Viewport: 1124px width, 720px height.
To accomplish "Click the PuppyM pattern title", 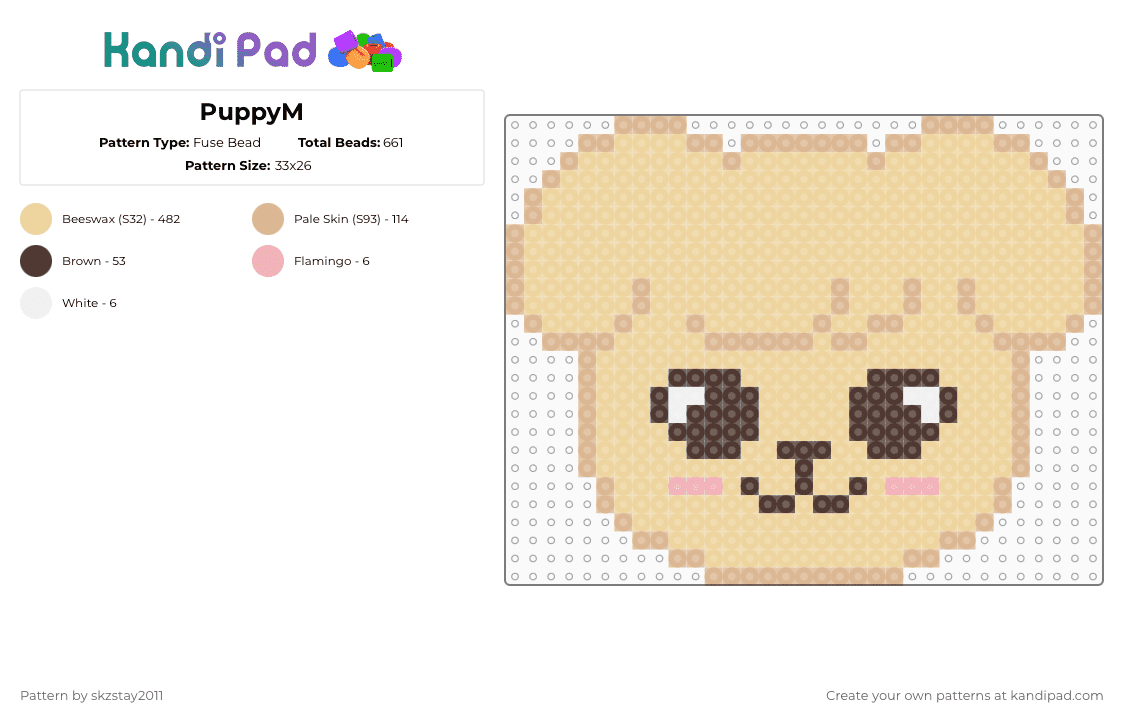I will [x=252, y=112].
